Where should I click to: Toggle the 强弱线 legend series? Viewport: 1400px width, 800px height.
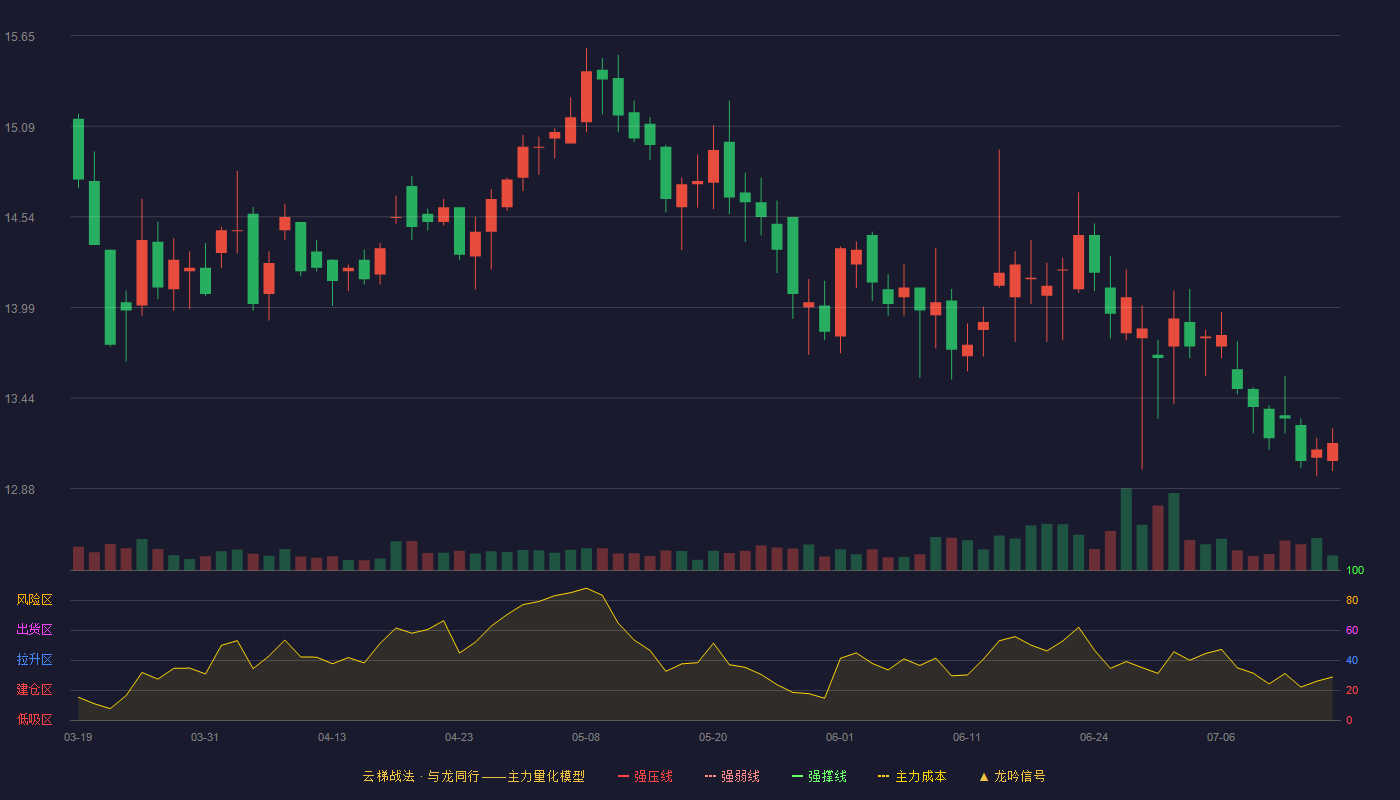[732, 776]
